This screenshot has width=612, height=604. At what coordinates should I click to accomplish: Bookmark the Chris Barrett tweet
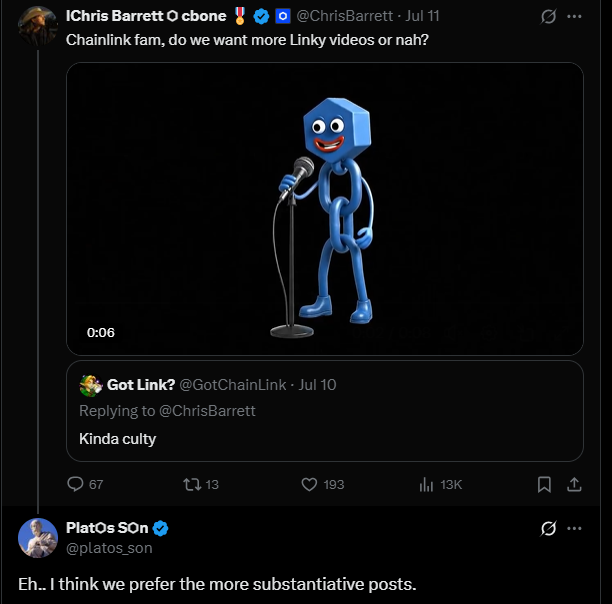coord(544,484)
